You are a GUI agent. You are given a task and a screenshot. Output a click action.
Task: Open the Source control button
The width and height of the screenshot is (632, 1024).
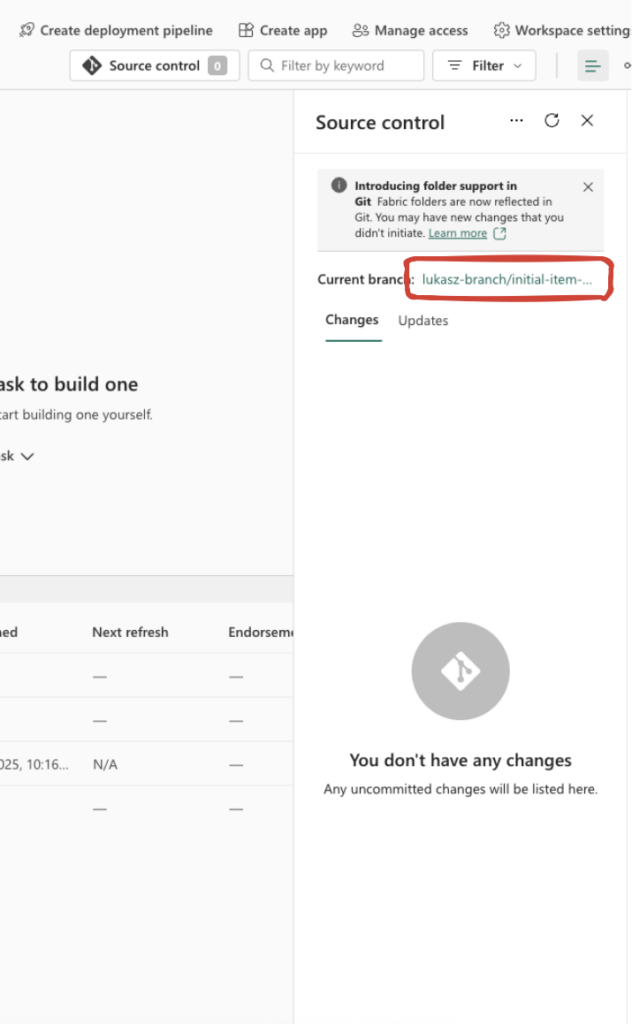(x=154, y=66)
